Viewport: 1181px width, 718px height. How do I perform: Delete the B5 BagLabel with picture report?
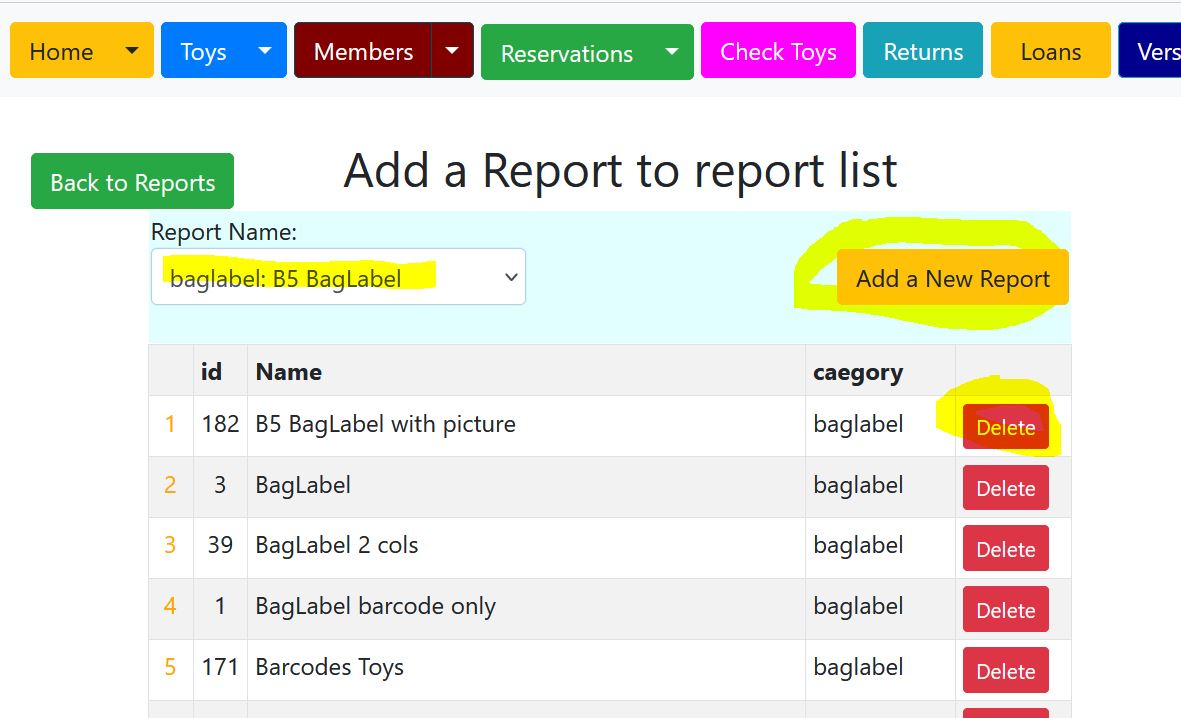1005,427
